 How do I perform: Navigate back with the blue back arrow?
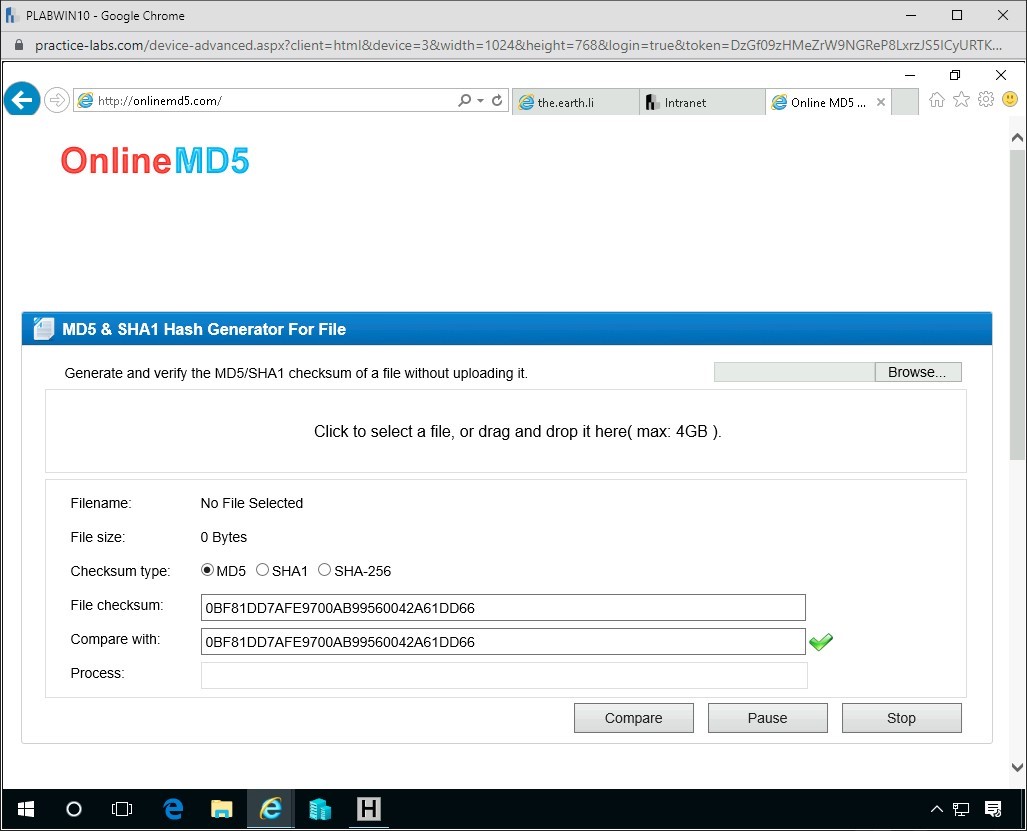tap(21, 99)
